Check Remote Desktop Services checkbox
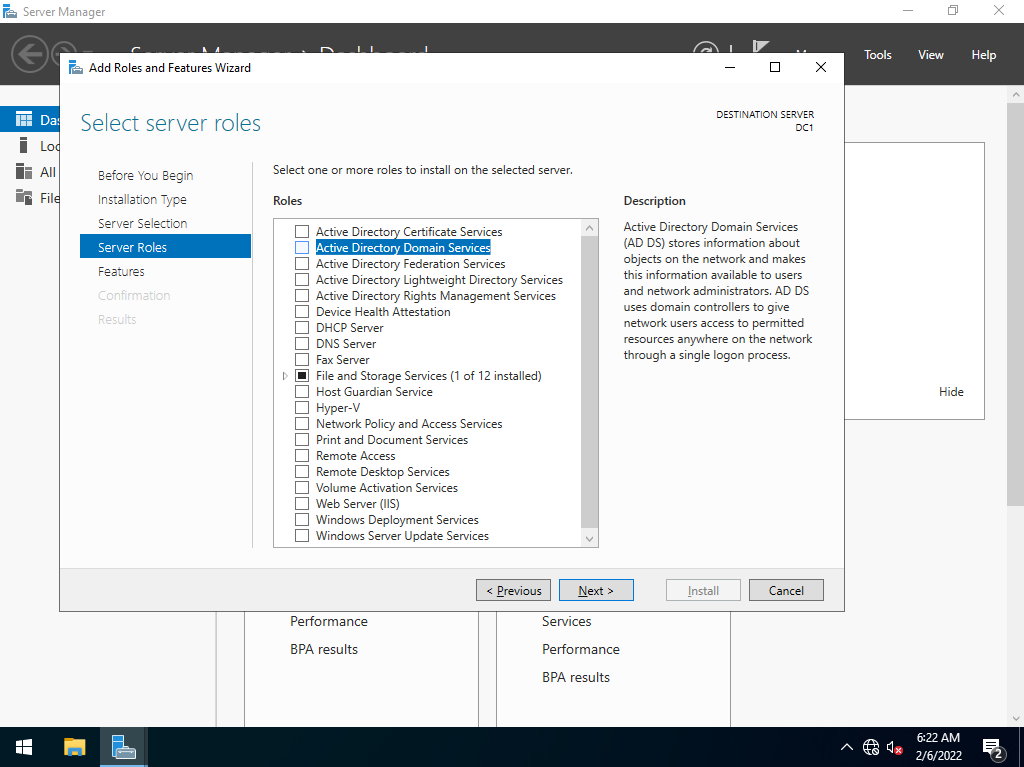This screenshot has height=767, width=1024. 302,472
